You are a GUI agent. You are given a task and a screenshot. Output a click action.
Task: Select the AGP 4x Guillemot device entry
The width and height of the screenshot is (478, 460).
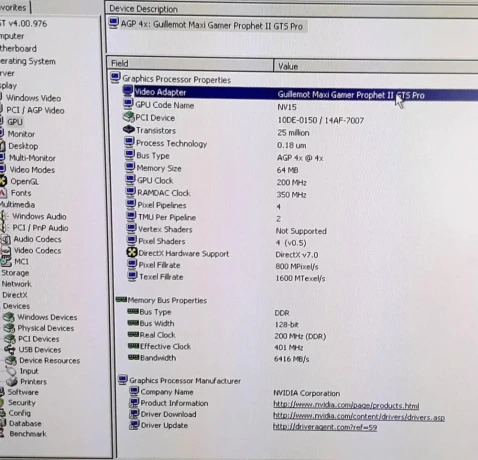(212, 26)
